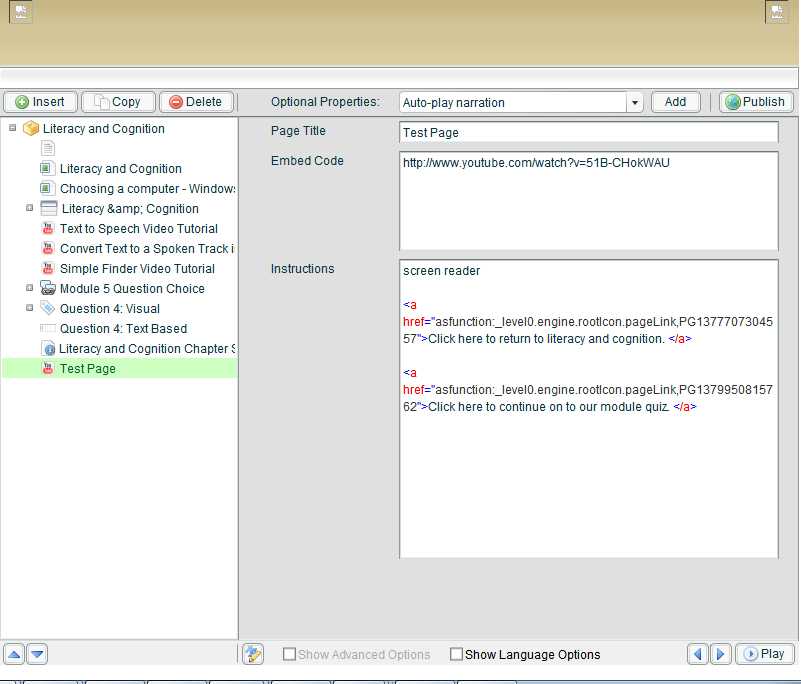The width and height of the screenshot is (801, 684).
Task: Click the Literacy &amp; Cognition table icon
Action: tap(49, 208)
